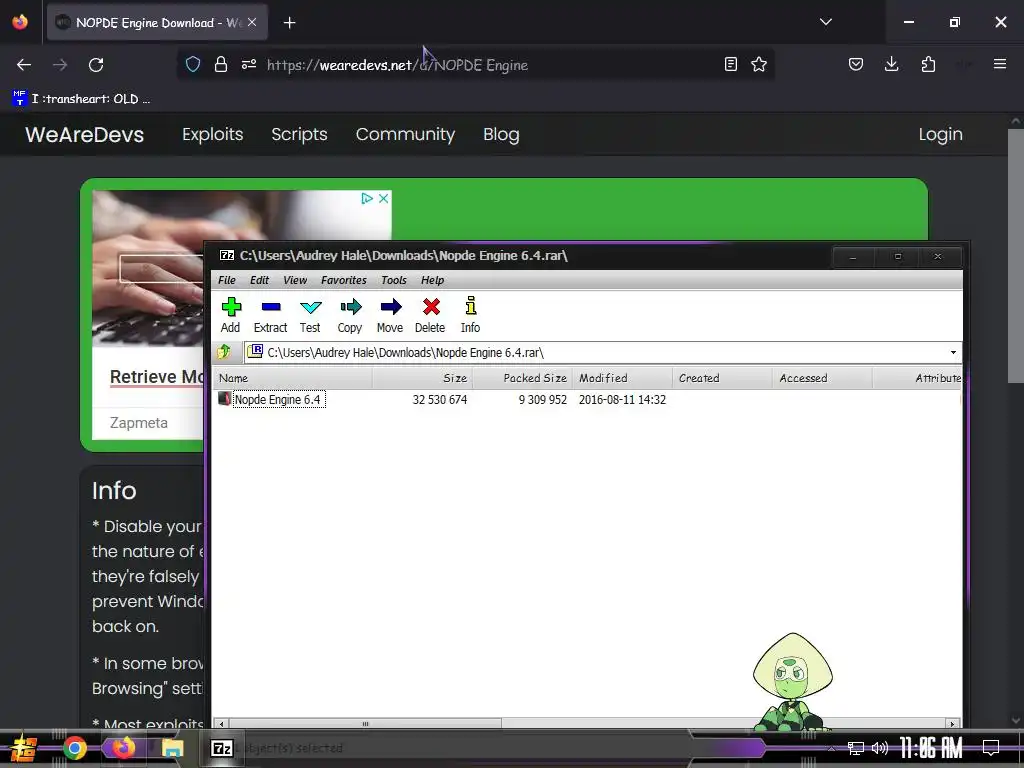Open Firefox extensions menu

(x=928, y=64)
